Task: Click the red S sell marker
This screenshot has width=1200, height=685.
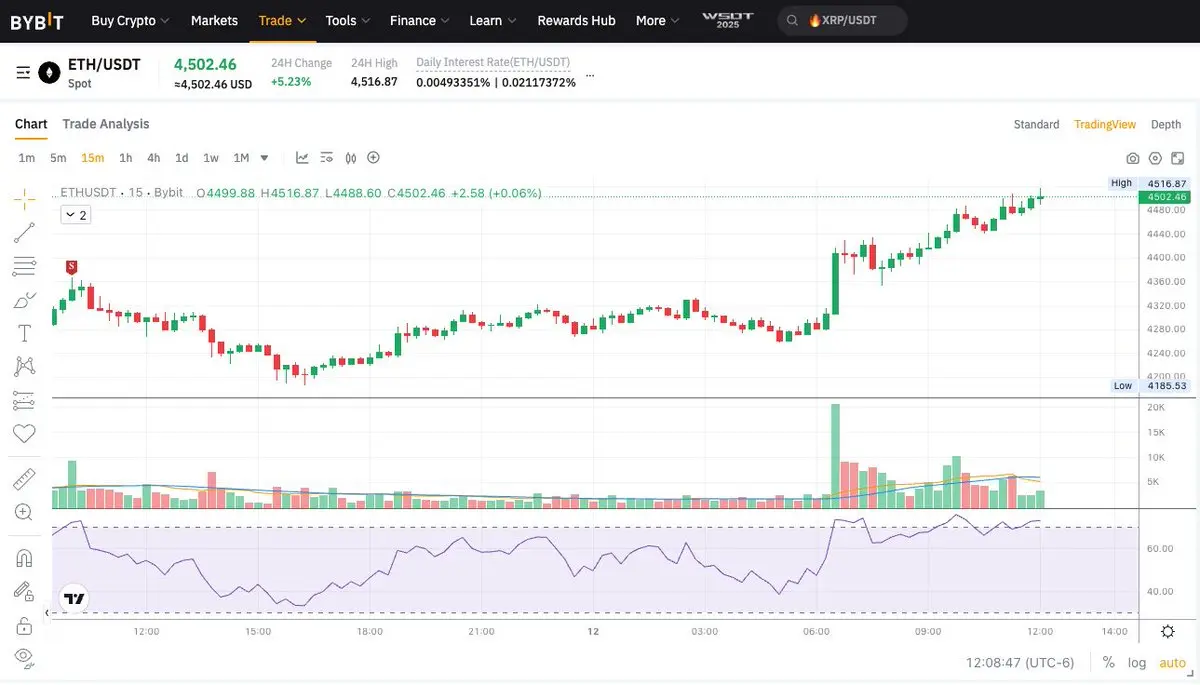Action: [71, 267]
